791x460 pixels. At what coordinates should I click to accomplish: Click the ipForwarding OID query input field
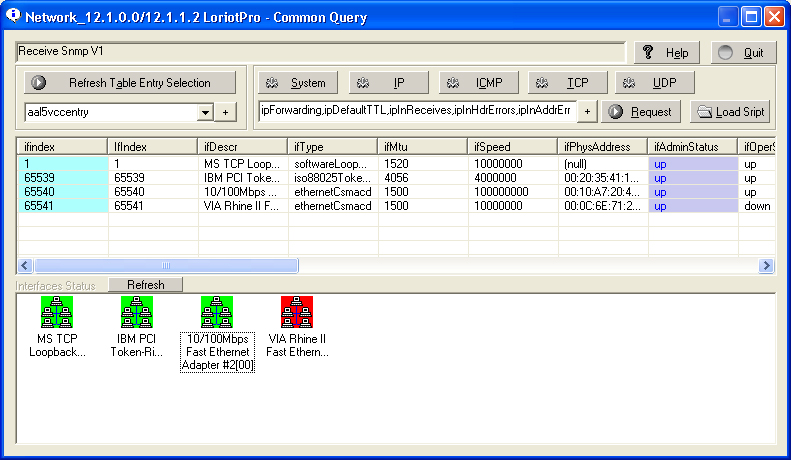coord(415,110)
